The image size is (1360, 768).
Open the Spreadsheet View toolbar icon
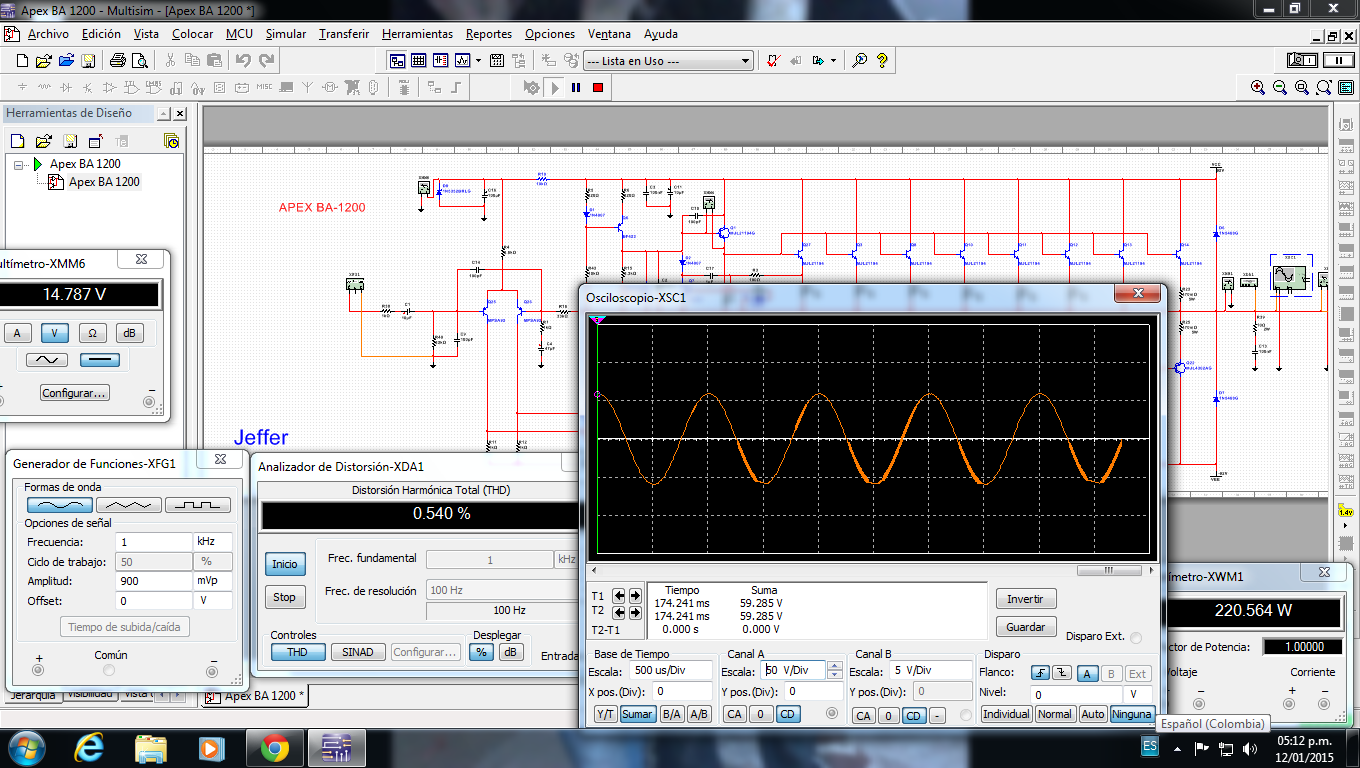418,60
